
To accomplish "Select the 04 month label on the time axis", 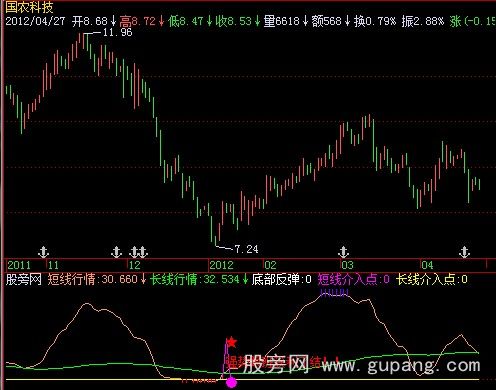I will [427, 265].
